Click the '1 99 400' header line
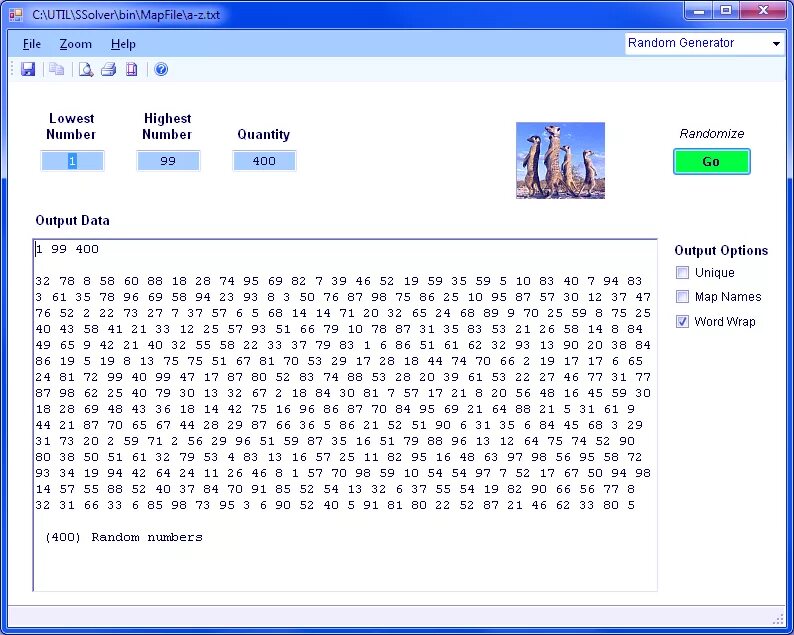This screenshot has width=794, height=635. tap(67, 249)
